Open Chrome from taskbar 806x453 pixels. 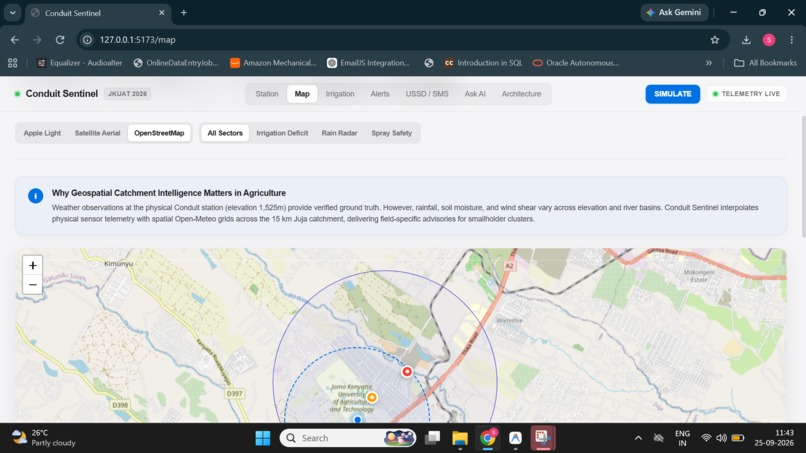487,438
